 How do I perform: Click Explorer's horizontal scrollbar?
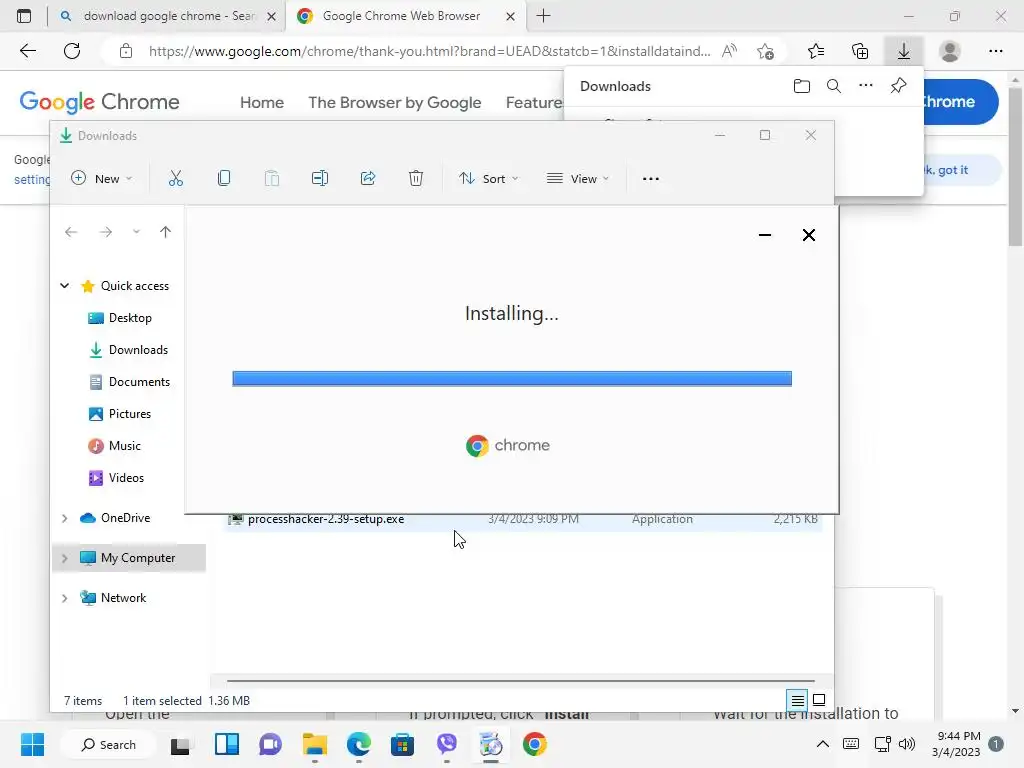point(520,680)
